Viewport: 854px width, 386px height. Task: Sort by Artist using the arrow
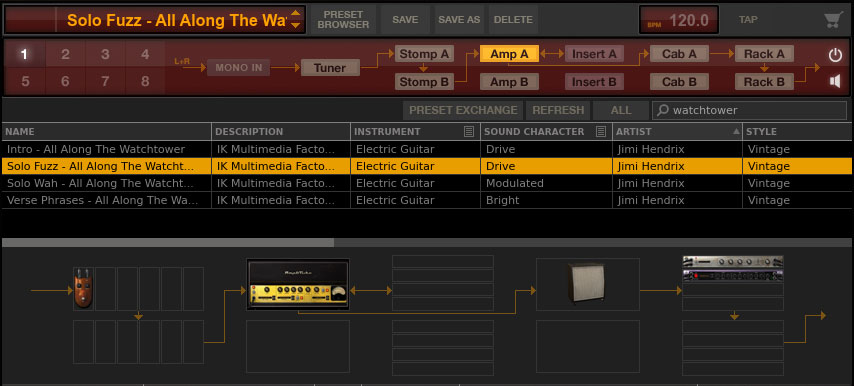point(736,131)
